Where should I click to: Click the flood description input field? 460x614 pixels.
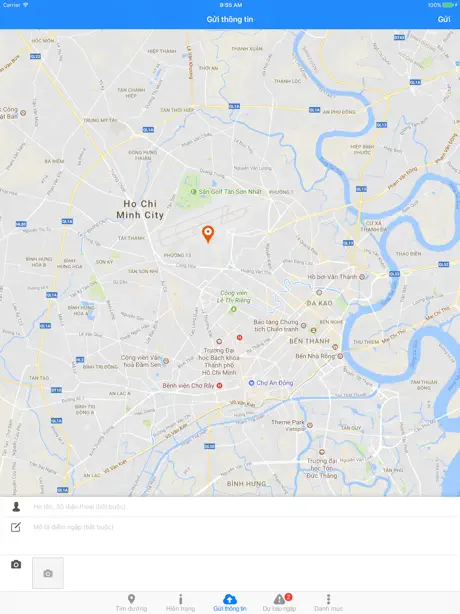(x=243, y=527)
